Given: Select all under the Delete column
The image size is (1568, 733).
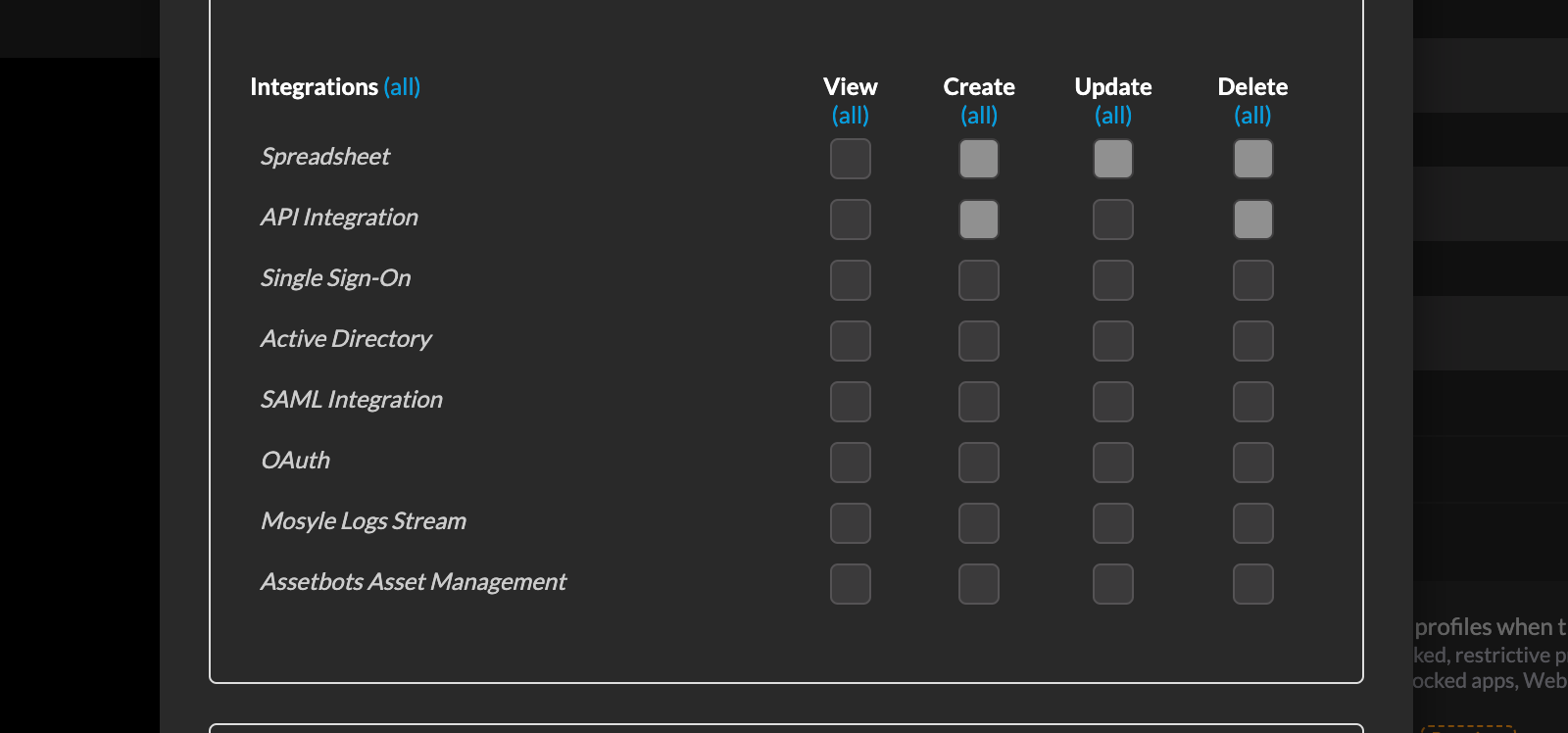Looking at the screenshot, I should 1252,116.
